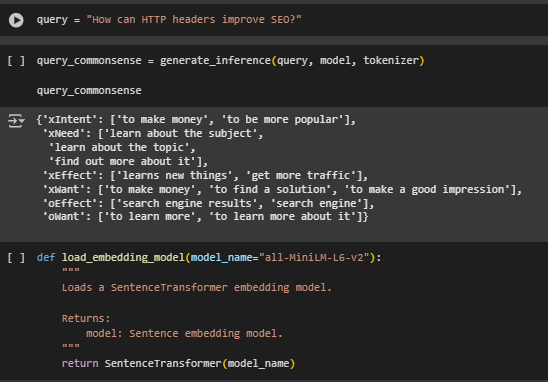Click the 'Returns:' docstring line
Image resolution: width=548 pixels, height=382 pixels.
tap(86, 318)
